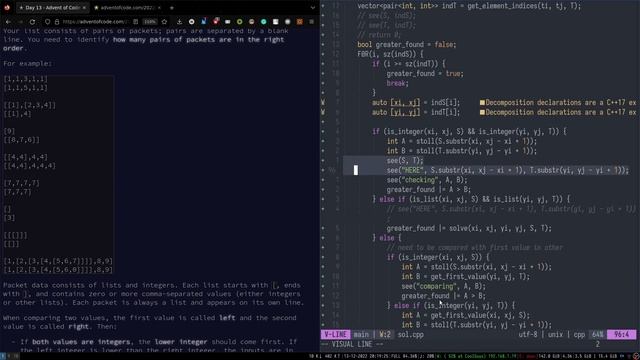The height and width of the screenshot is (360, 640).
Task: Click the sol.cpp filename in statusline
Action: tap(411, 335)
